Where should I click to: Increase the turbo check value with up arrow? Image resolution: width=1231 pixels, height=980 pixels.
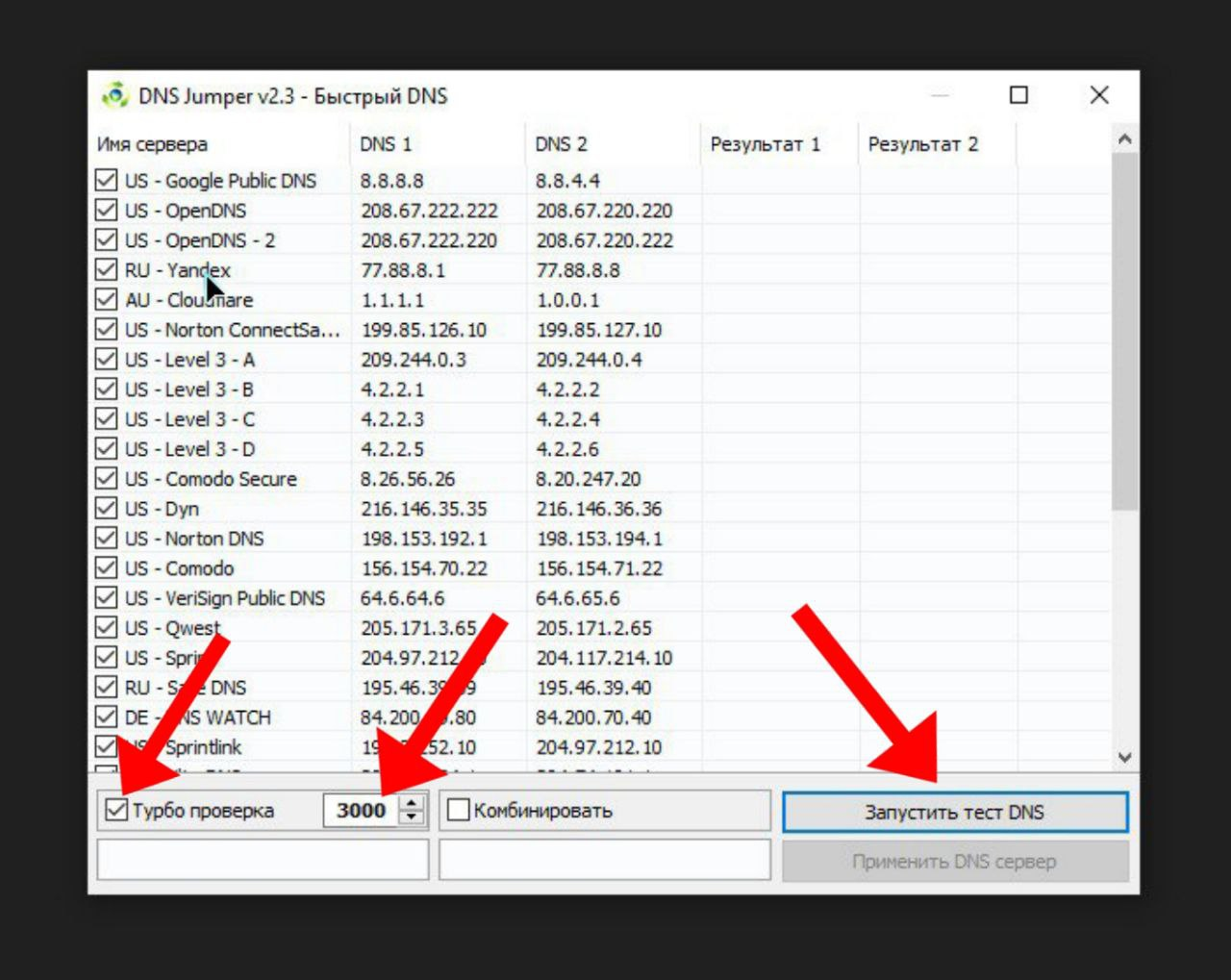[x=412, y=802]
